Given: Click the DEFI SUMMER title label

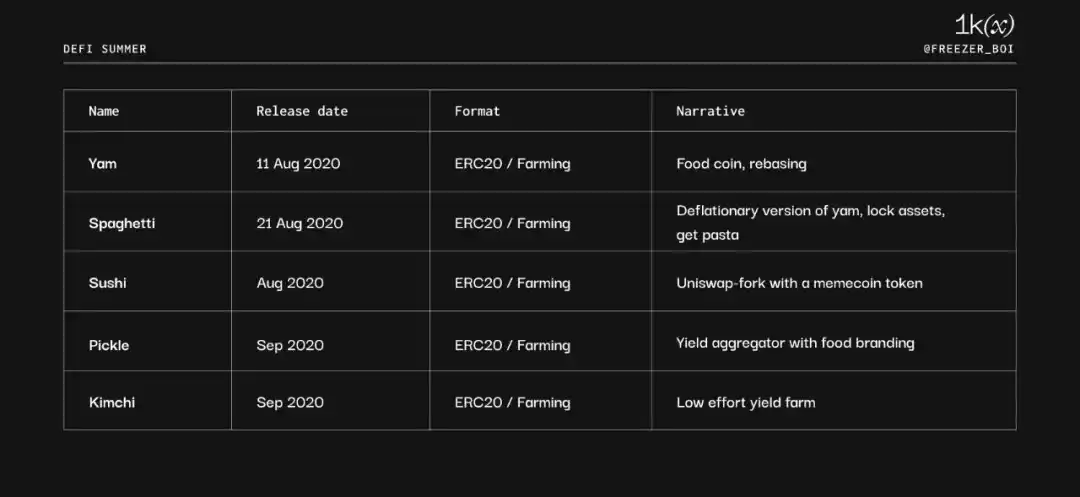Looking at the screenshot, I should [105, 49].
